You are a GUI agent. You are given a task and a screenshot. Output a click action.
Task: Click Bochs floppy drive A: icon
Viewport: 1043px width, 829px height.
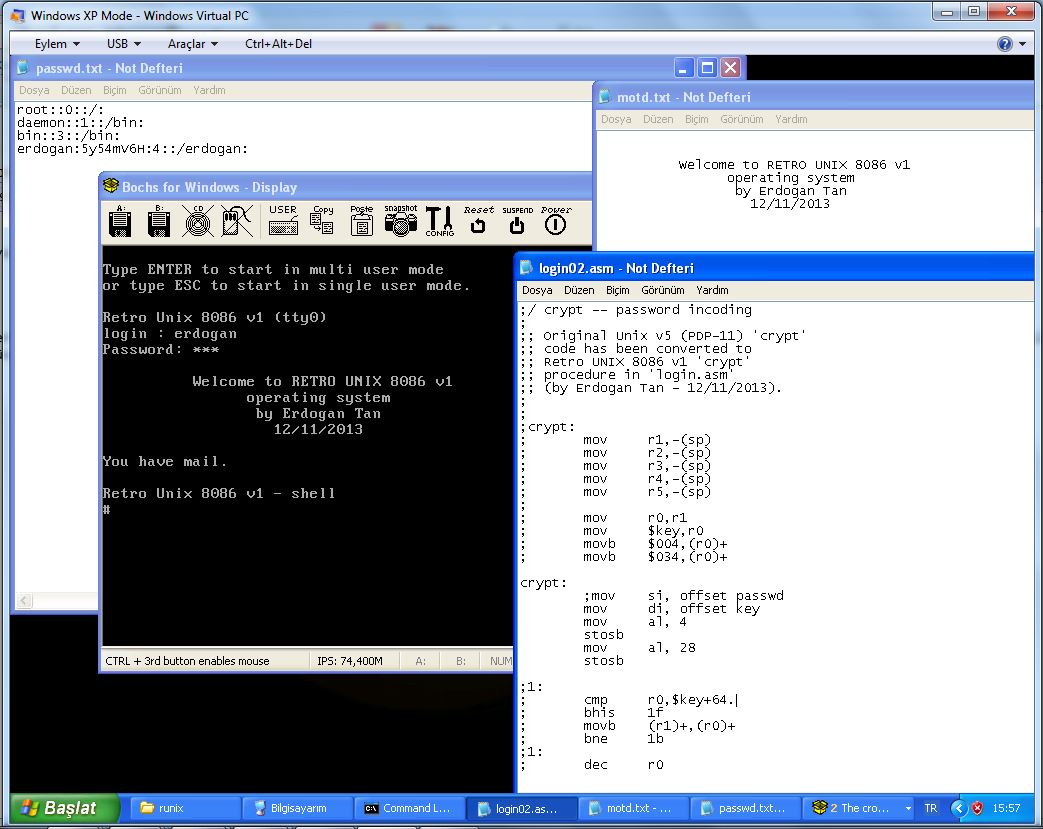pos(120,221)
